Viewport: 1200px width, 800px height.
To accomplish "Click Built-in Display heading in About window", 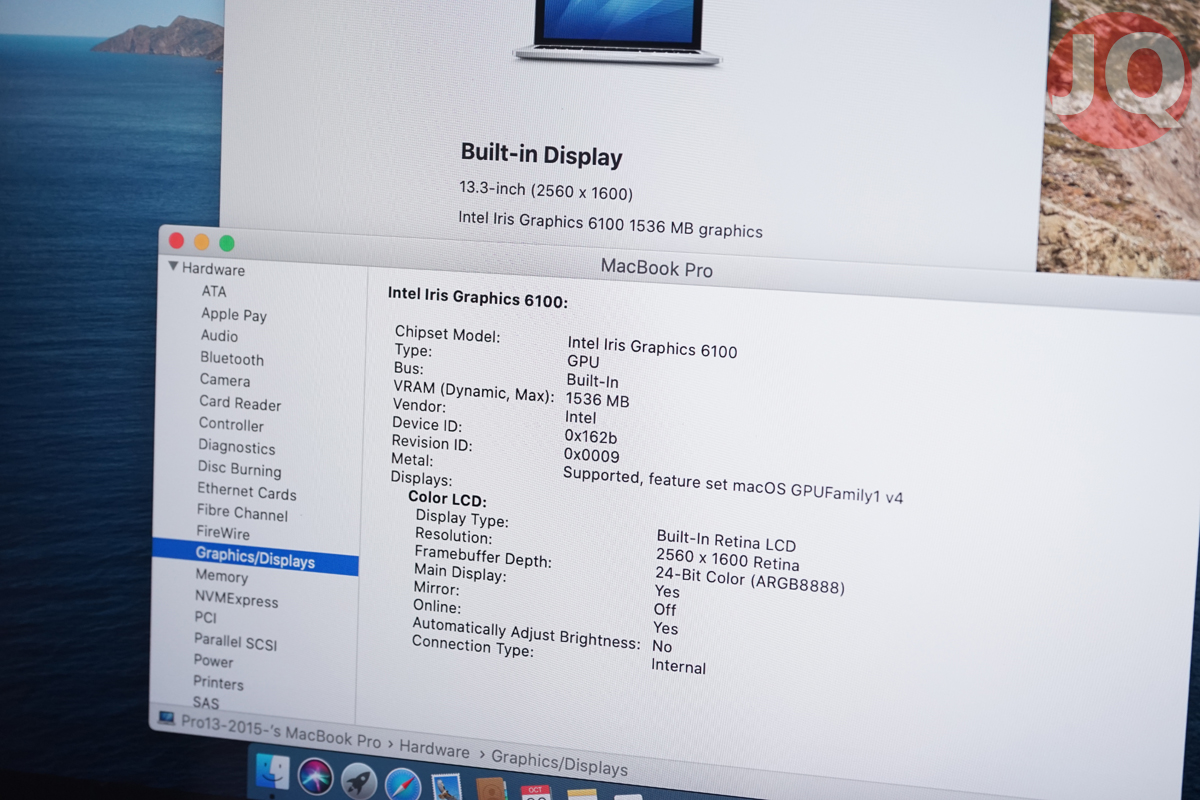I will point(541,154).
